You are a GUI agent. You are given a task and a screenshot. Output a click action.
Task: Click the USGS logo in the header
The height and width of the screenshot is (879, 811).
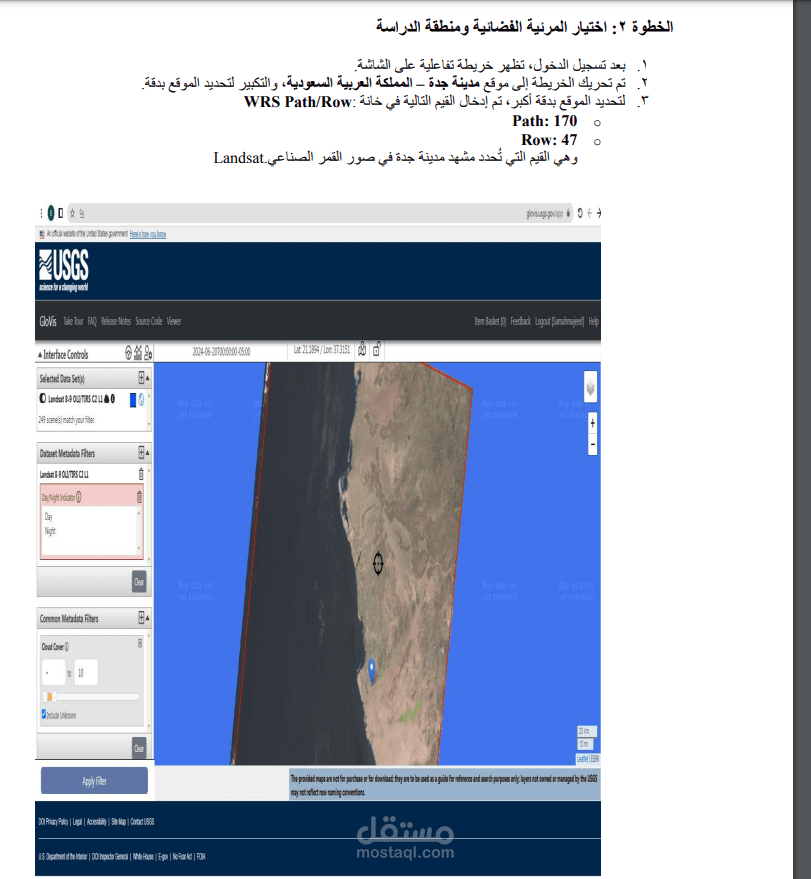(x=63, y=270)
